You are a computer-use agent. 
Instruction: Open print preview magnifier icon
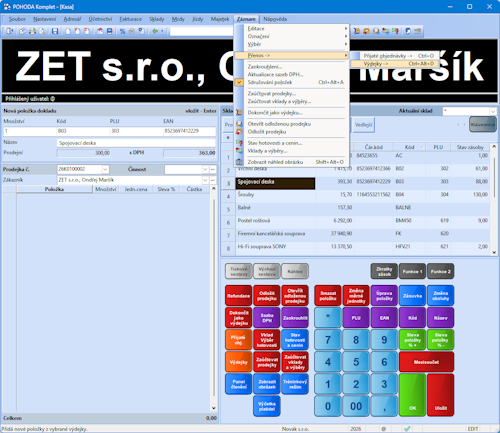click(x=42, y=31)
